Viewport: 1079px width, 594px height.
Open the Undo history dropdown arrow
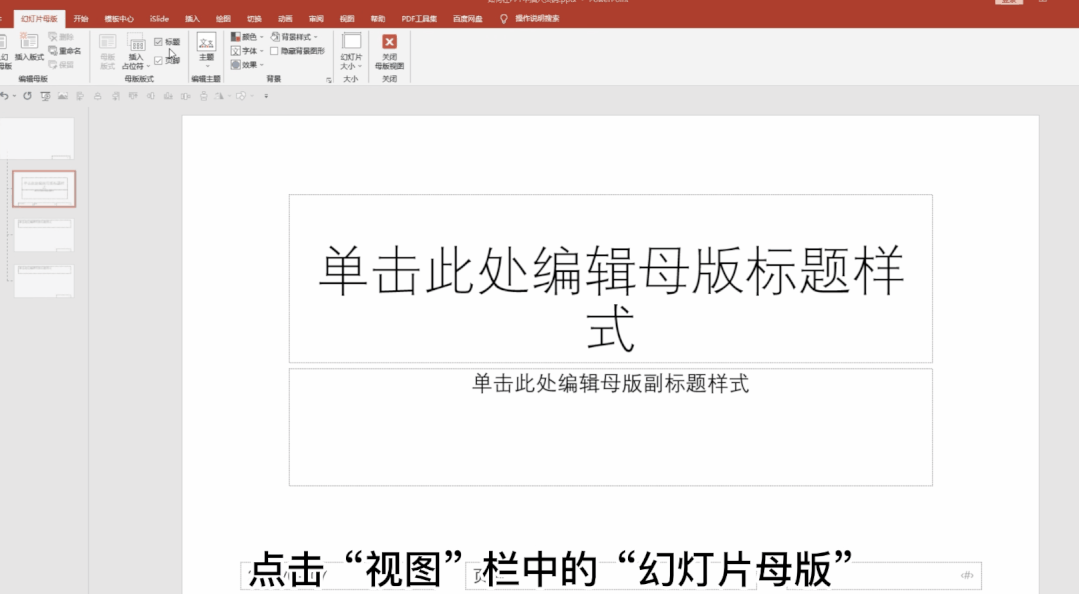pos(17,96)
